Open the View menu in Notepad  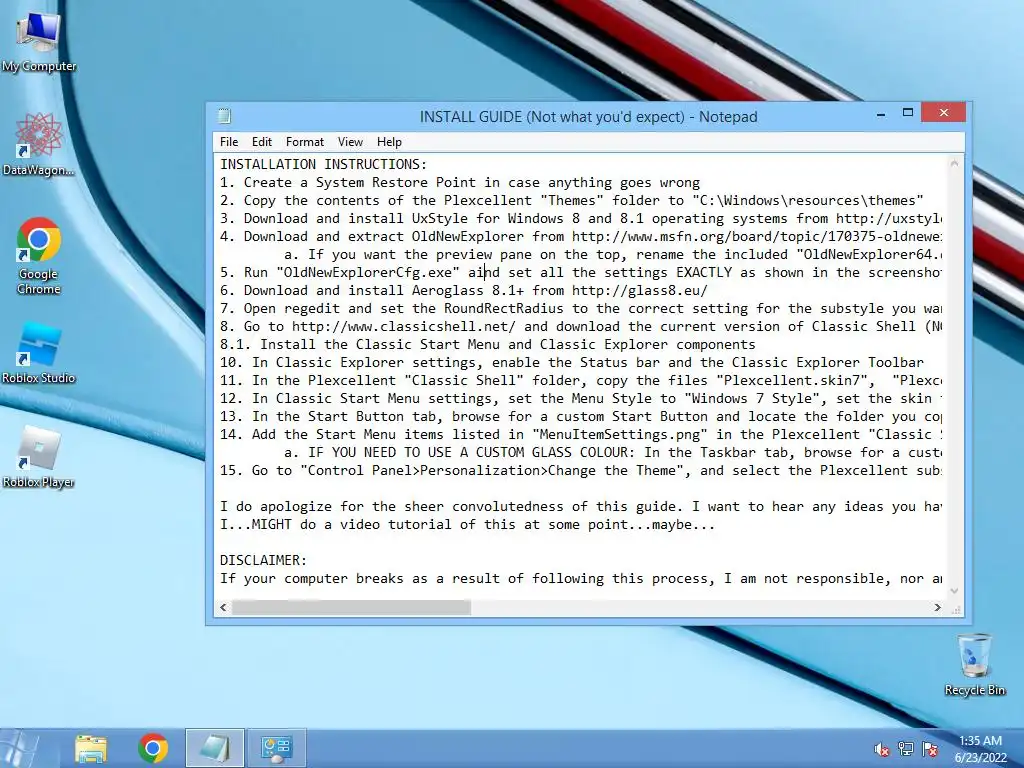(350, 142)
